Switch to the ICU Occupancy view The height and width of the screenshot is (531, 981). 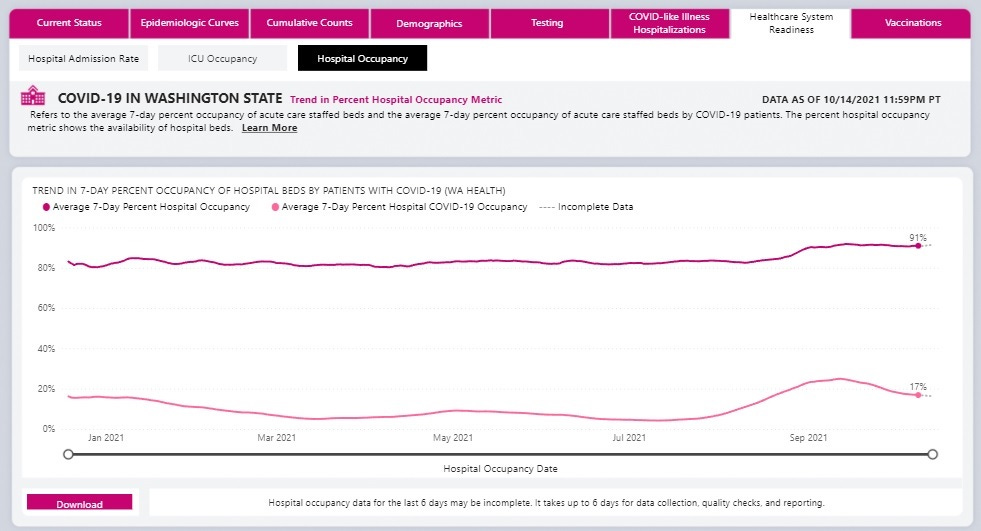[222, 59]
